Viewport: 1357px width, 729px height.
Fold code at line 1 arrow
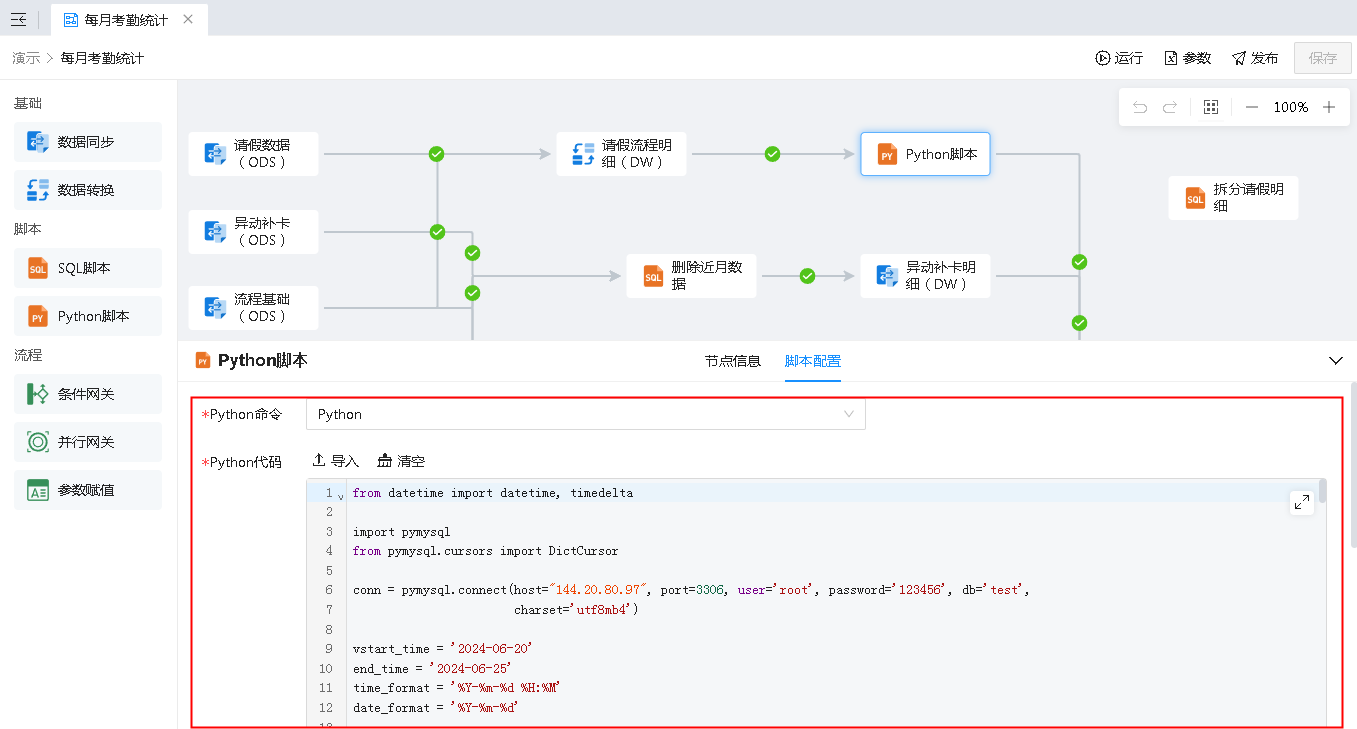(341, 495)
